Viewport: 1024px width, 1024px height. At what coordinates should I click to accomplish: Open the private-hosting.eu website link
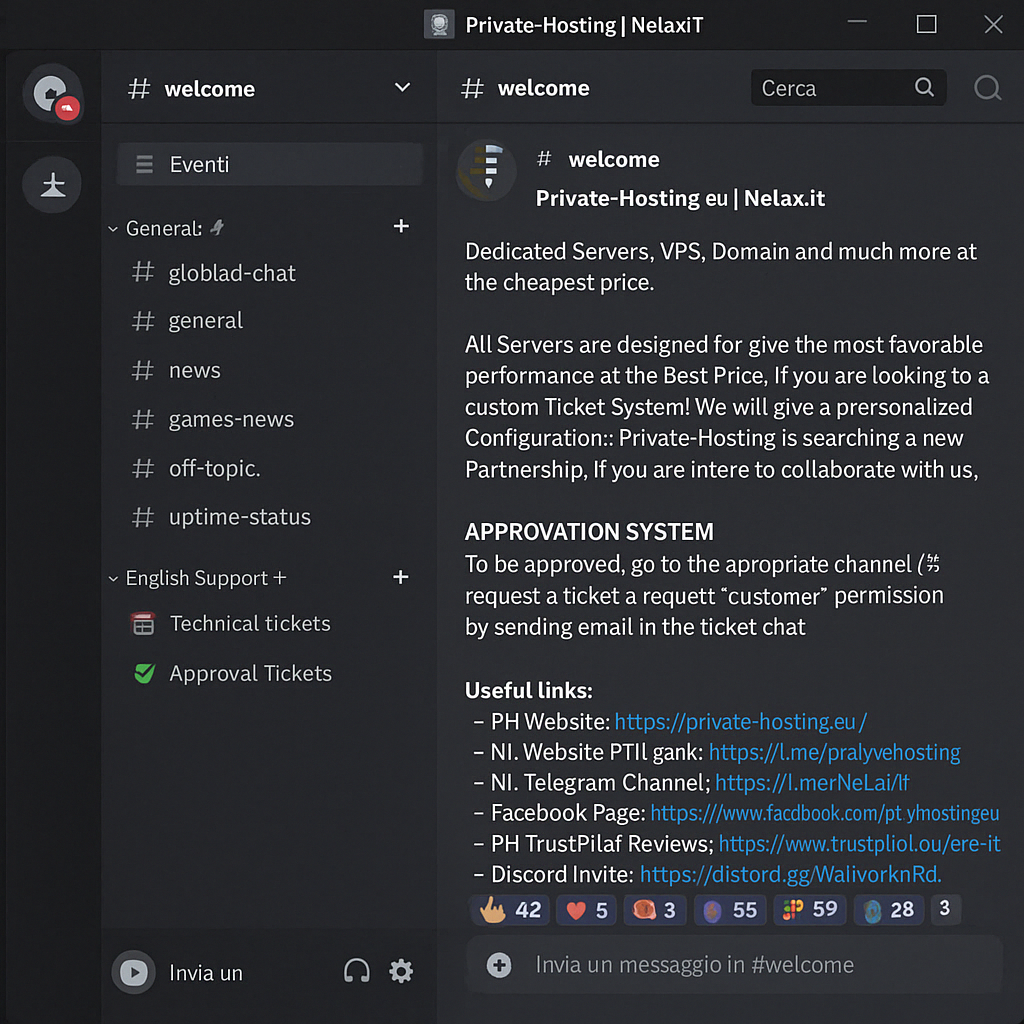click(740, 722)
